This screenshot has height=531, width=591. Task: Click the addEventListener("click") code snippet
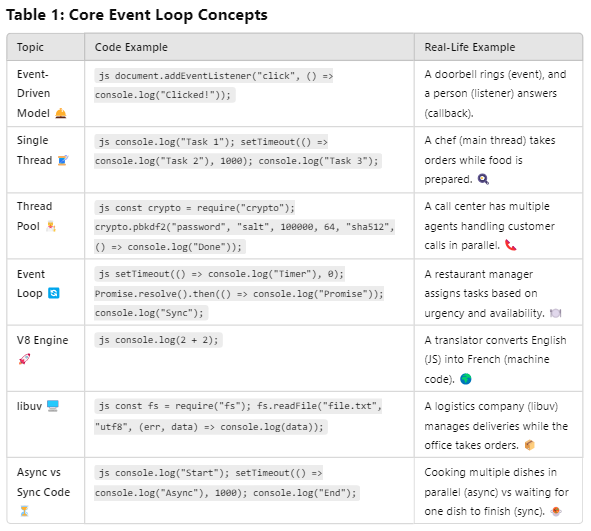214,85
